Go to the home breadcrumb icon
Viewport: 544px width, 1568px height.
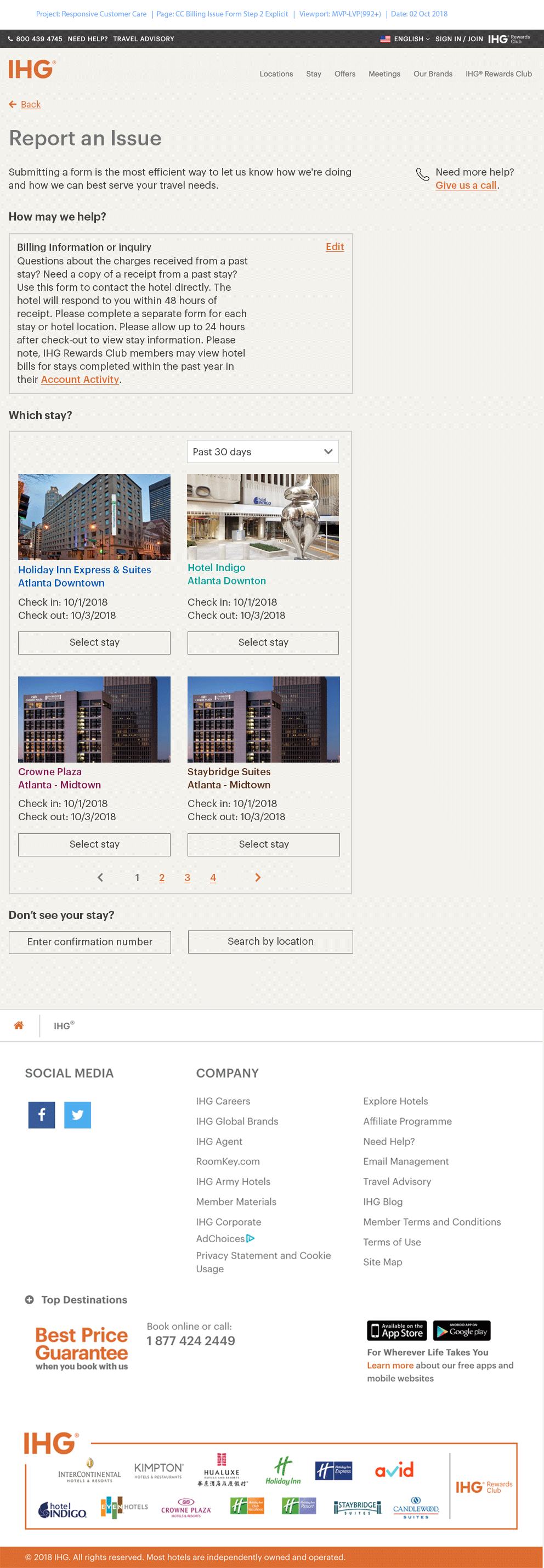(19, 1025)
